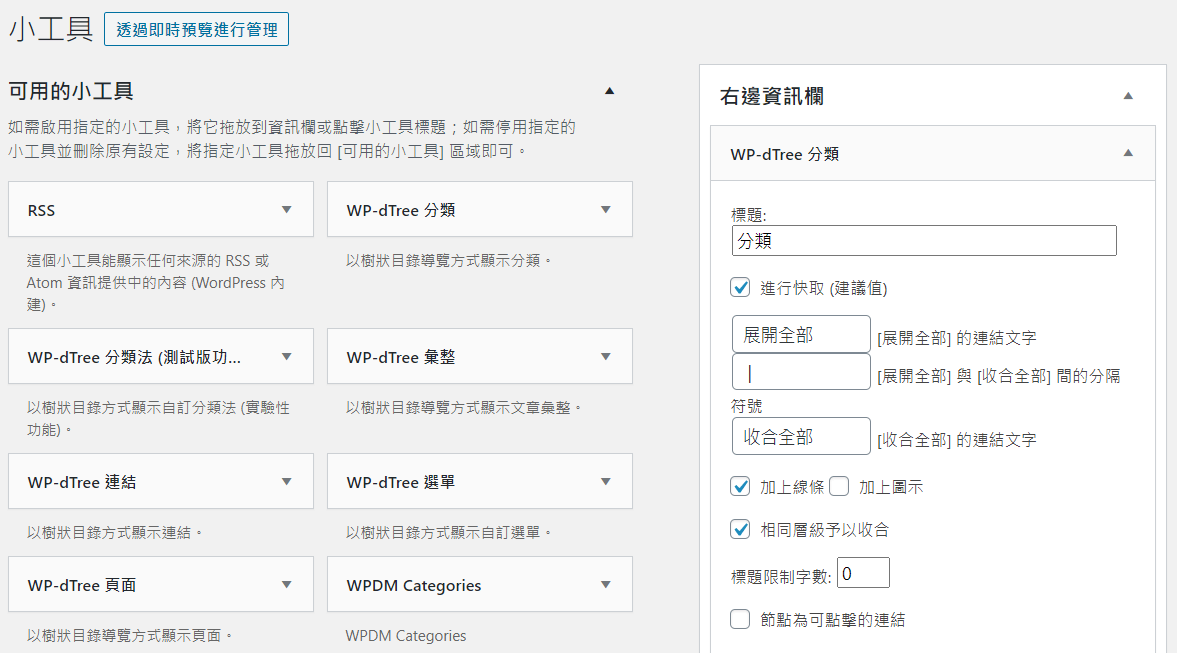Select the WP-dTree 頁面 widget title
Image resolution: width=1177 pixels, height=653 pixels.
[x=82, y=585]
